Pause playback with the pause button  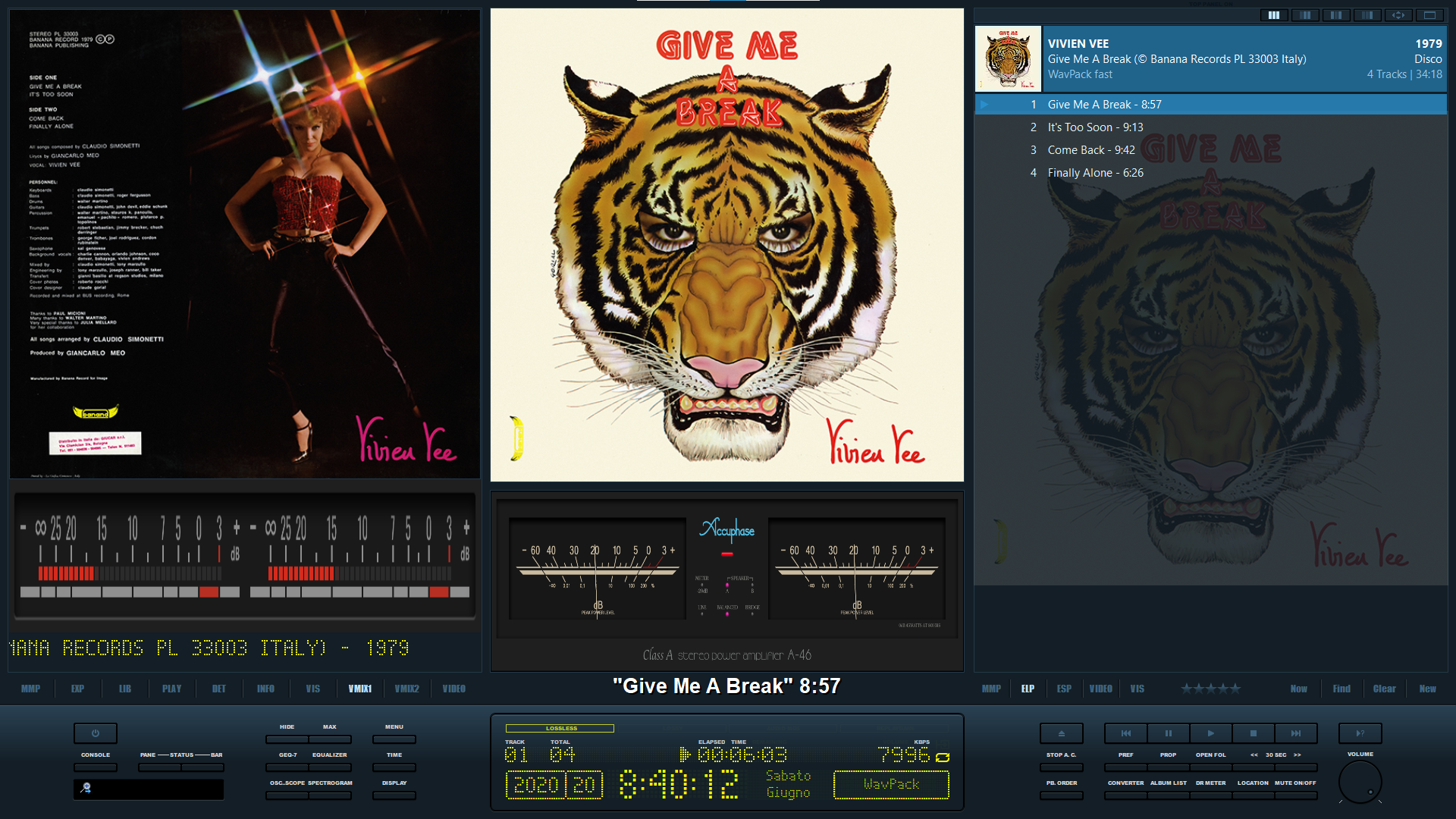[x=1168, y=733]
